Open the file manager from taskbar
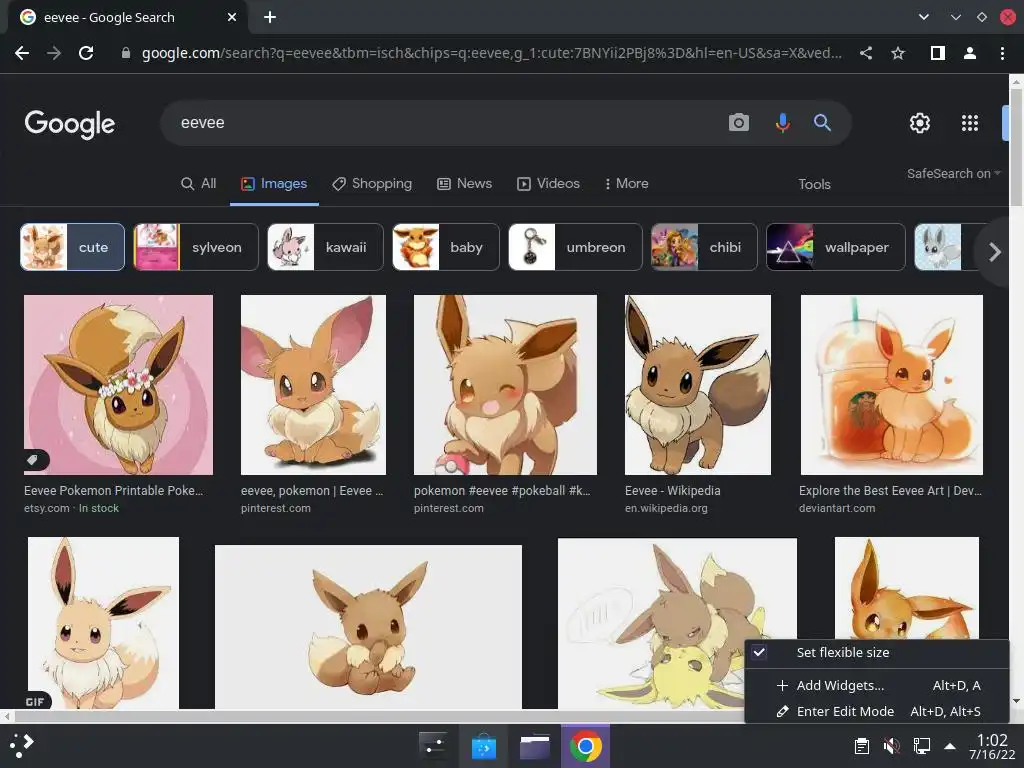The height and width of the screenshot is (768, 1024). point(535,746)
